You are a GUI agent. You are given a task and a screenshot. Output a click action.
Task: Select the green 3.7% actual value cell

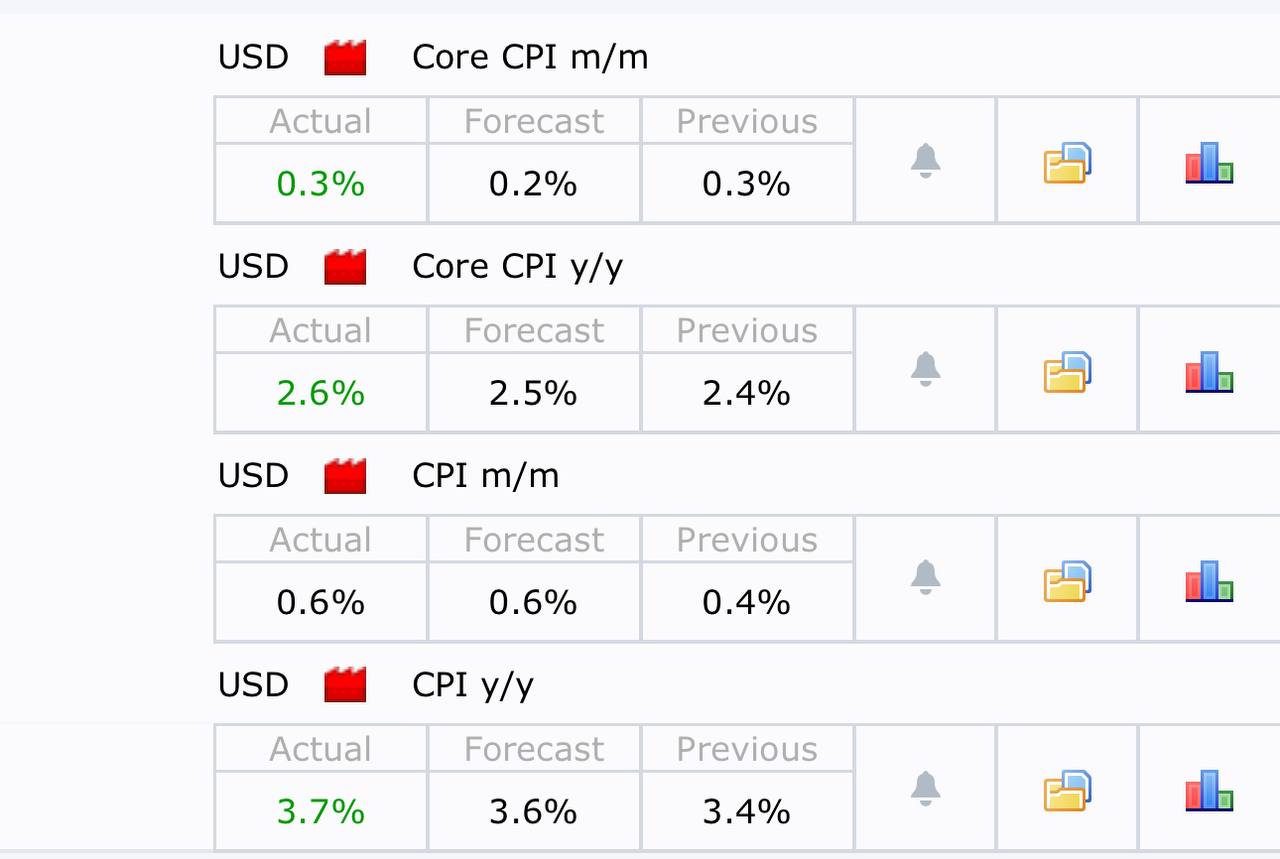(x=321, y=811)
